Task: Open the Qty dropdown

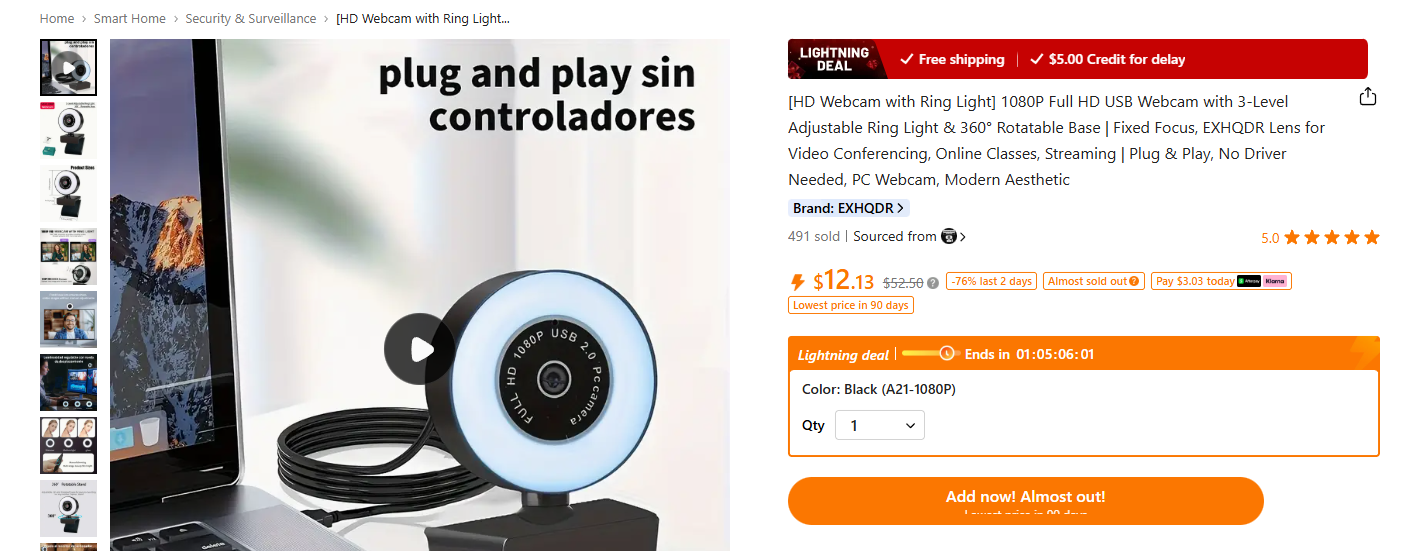Action: pyautogui.click(x=880, y=425)
